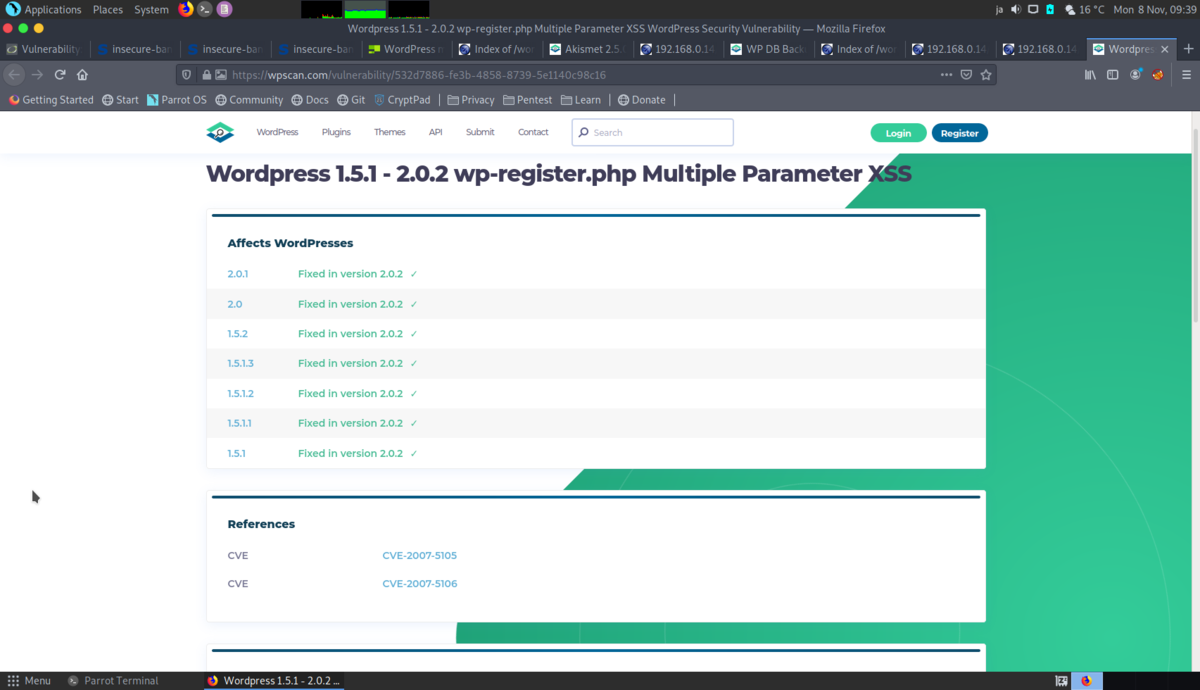Click the Firefox launcher in top panel

[x=186, y=9]
